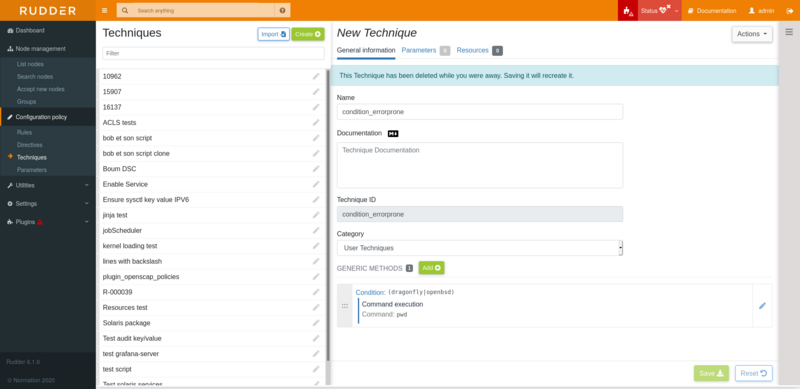
Task: Click pencil icon for R-000039
Action: 316,292
